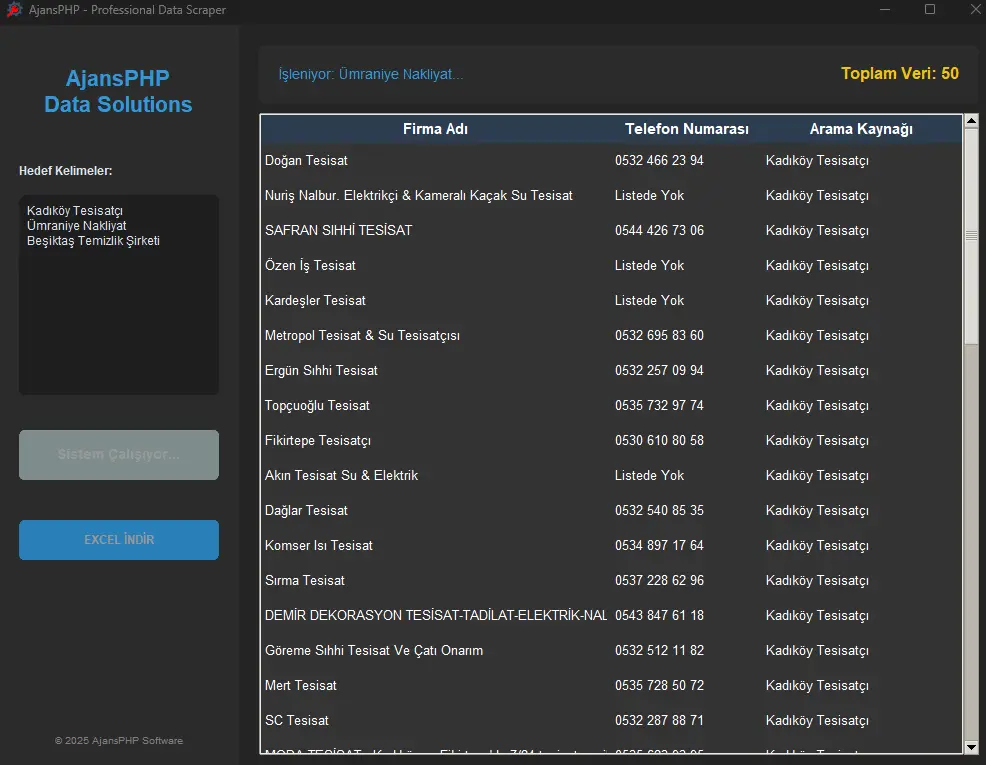The height and width of the screenshot is (765, 986).
Task: Select the SAFRAN SIHHİ TESİSAT row
Action: [x=339, y=231]
